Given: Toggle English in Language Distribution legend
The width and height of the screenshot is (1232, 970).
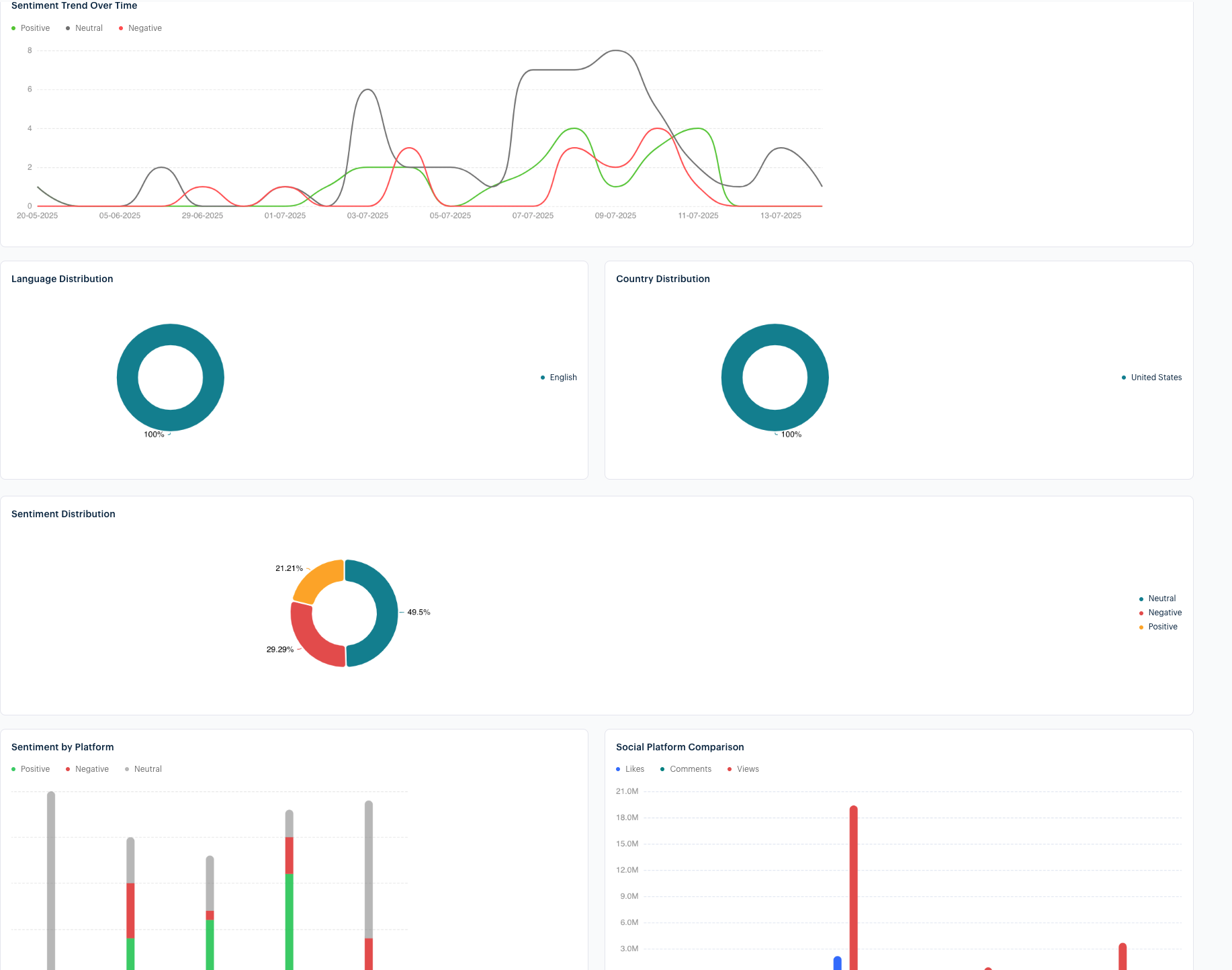Looking at the screenshot, I should point(559,378).
